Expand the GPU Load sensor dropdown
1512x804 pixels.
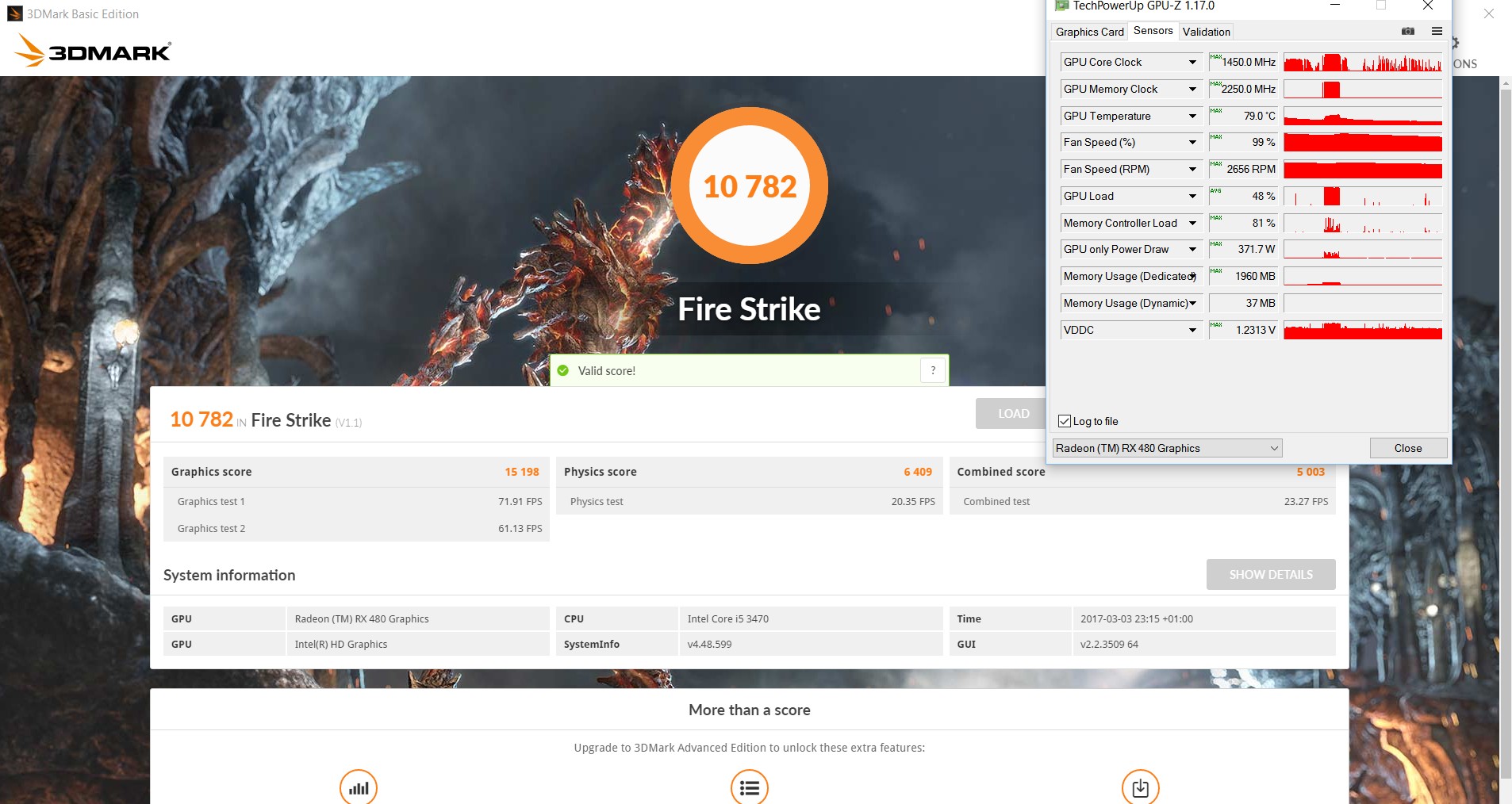point(1192,196)
